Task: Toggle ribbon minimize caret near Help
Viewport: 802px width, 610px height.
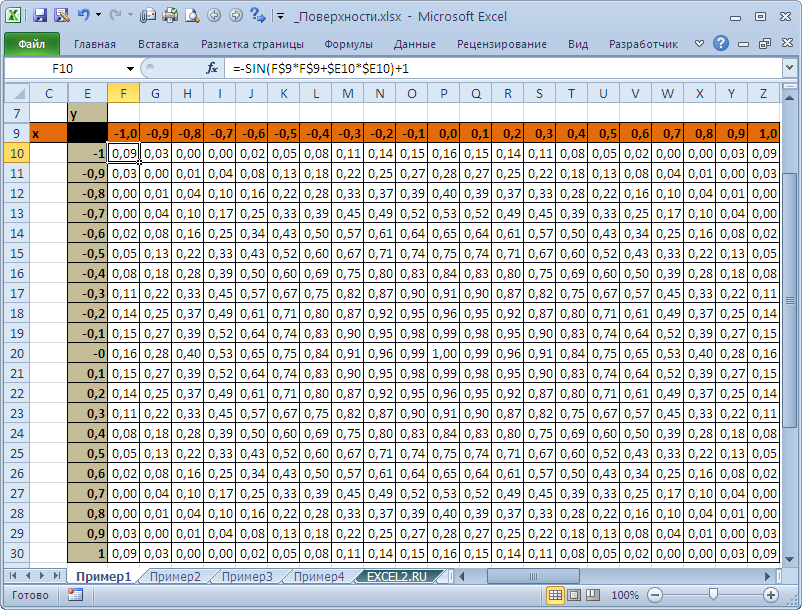Action: click(698, 44)
